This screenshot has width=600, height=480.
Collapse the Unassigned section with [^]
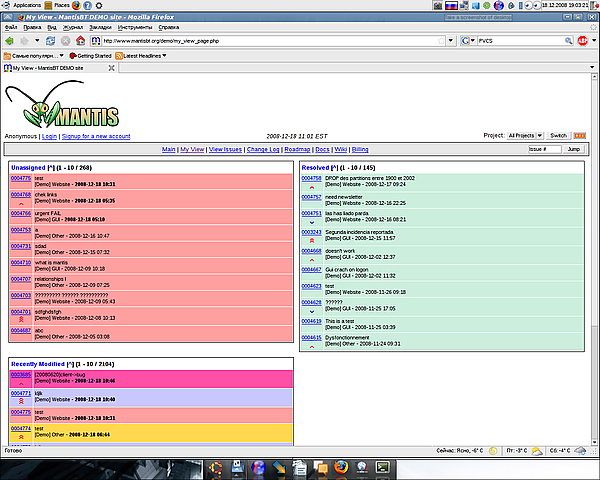click(x=51, y=168)
